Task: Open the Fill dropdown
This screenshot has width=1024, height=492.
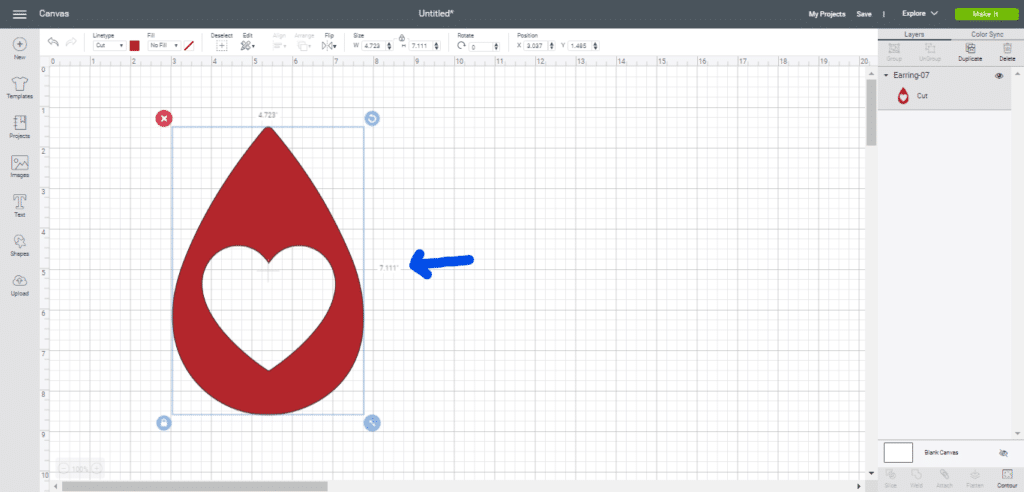Action: tap(163, 45)
